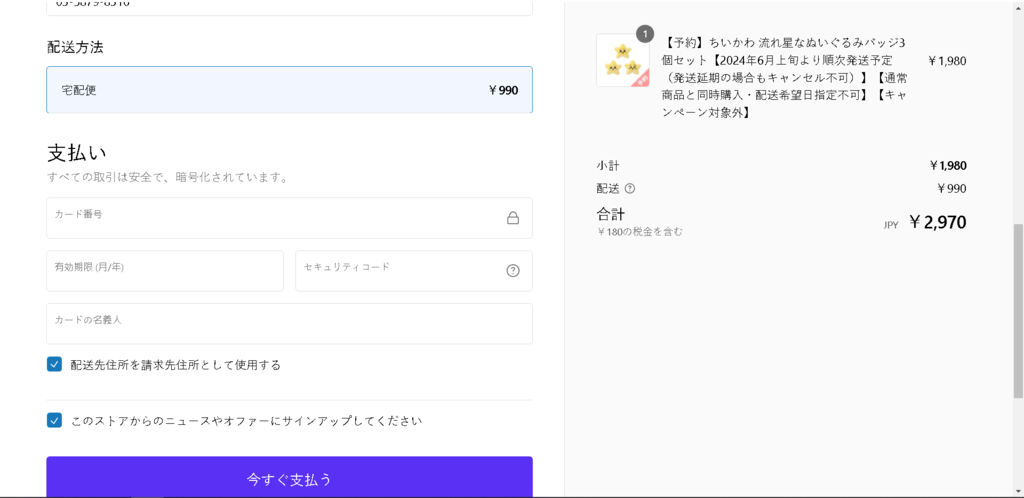This screenshot has height=498, width=1024.
Task: Click the JPY currency label
Action: (891, 225)
